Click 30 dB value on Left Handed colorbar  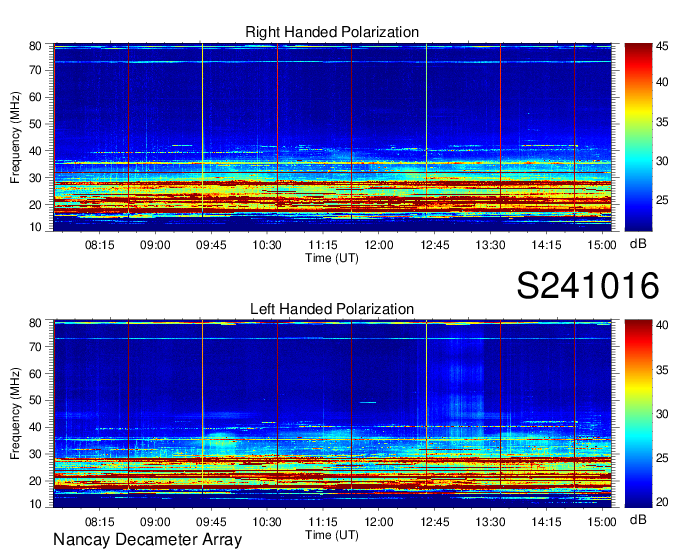(662, 414)
